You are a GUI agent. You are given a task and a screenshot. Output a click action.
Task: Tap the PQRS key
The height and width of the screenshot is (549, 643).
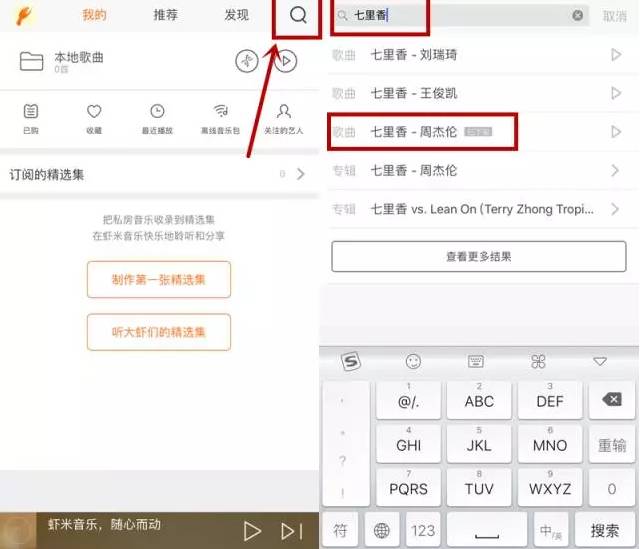(x=408, y=487)
